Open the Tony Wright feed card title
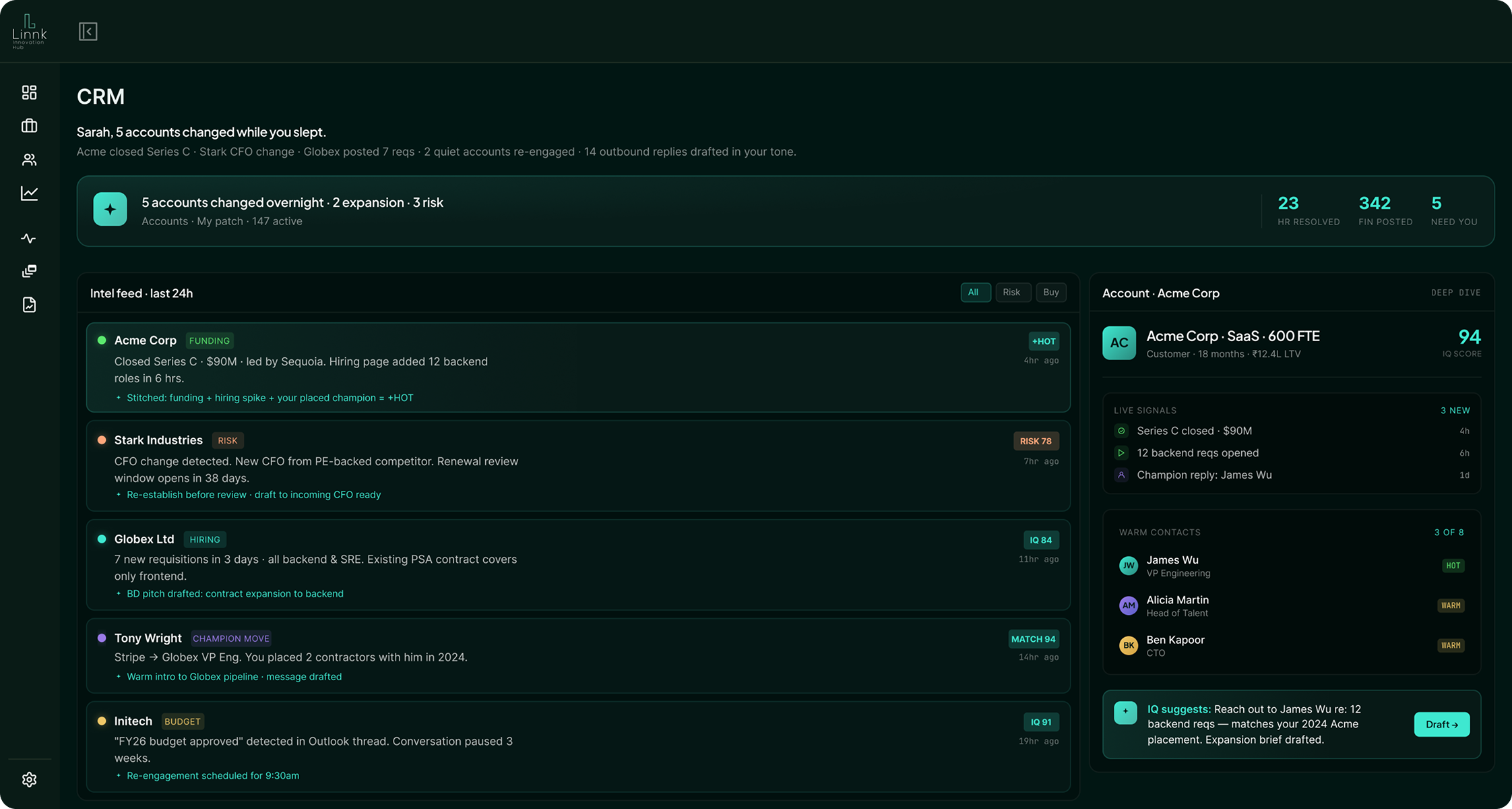Screen dimensions: 1512x809 (x=148, y=638)
